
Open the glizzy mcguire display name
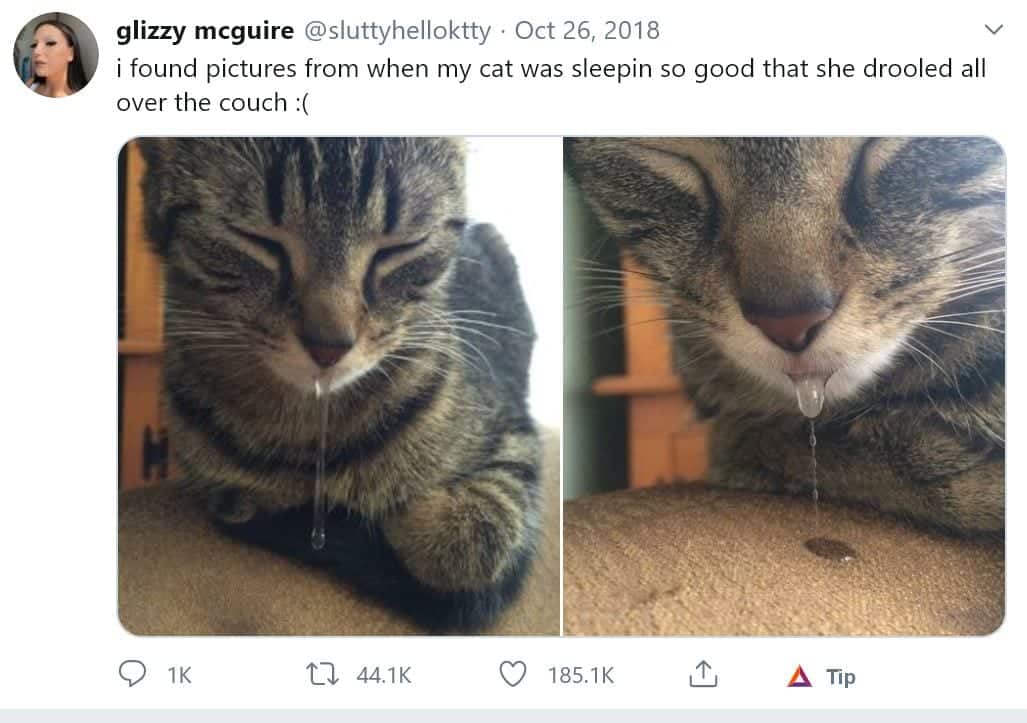[205, 30]
